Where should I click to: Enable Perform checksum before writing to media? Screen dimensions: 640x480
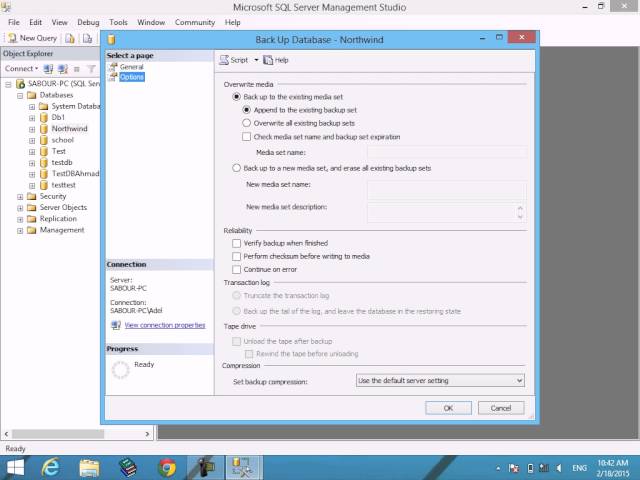point(236,256)
